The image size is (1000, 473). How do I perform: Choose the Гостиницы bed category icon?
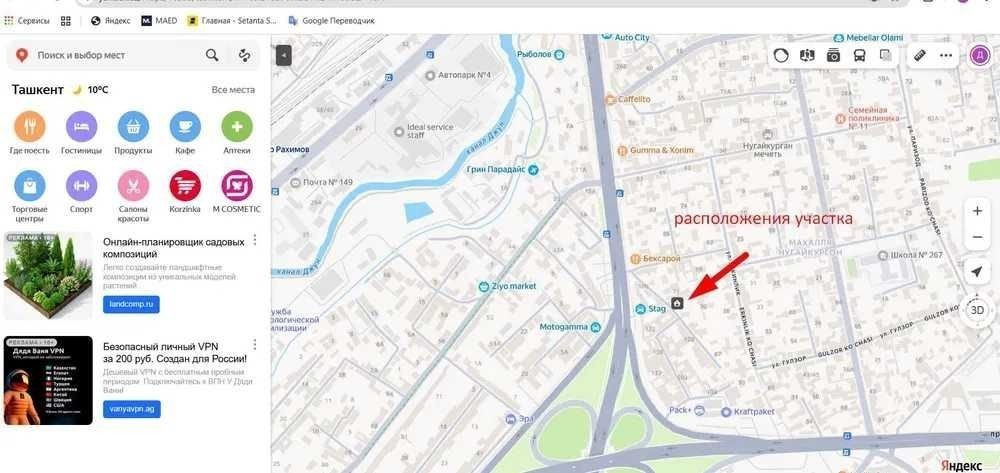click(x=82, y=126)
